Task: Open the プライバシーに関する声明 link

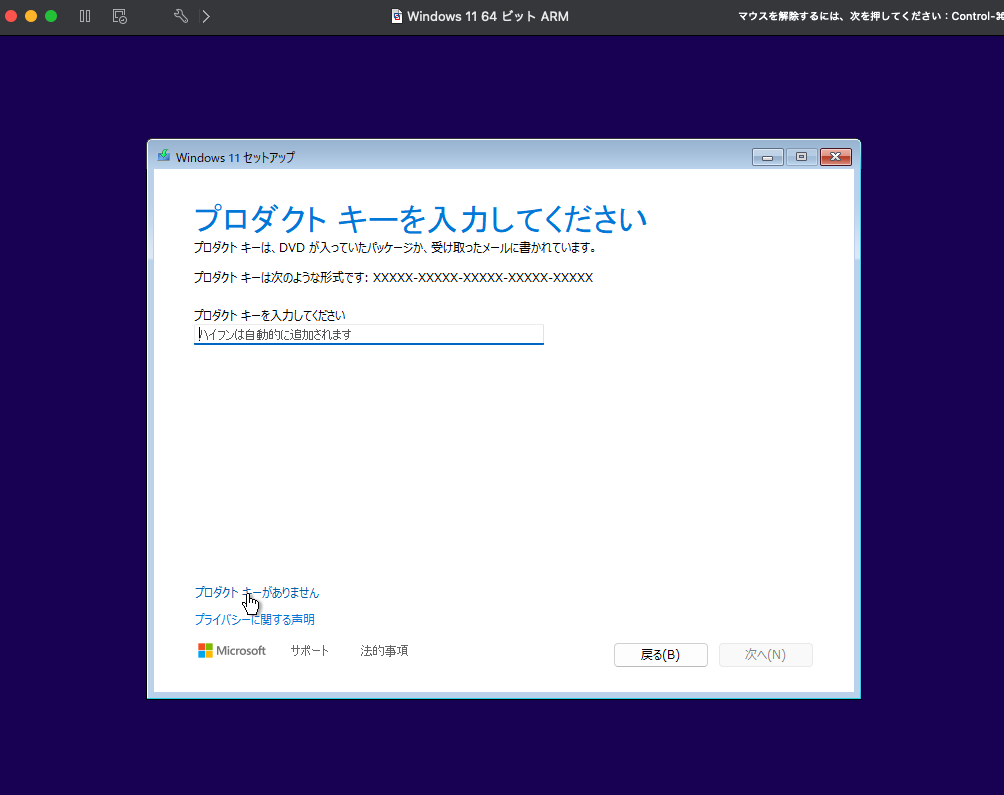Action: tap(254, 620)
